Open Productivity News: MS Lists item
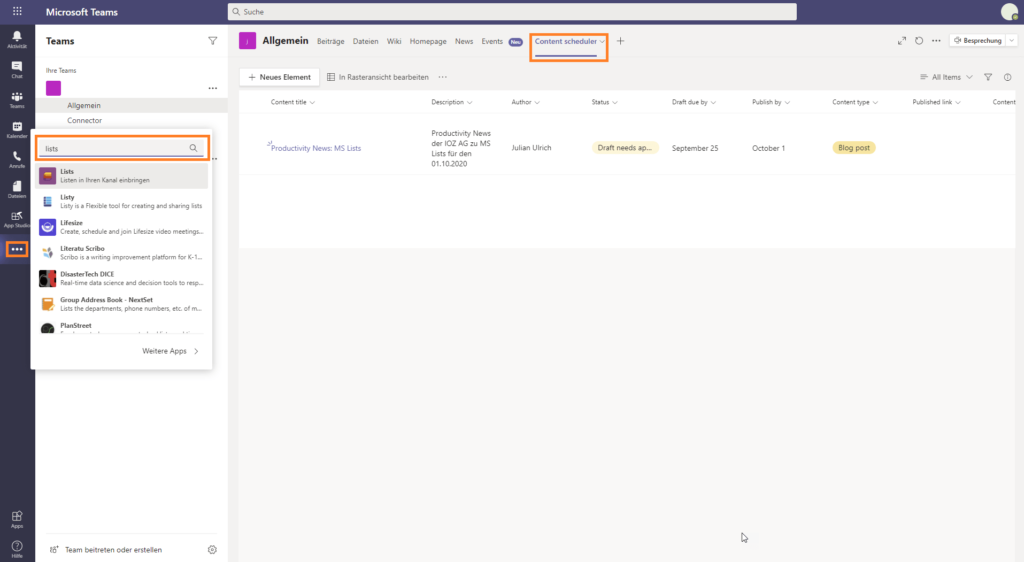The width and height of the screenshot is (1024, 562). tap(316, 148)
